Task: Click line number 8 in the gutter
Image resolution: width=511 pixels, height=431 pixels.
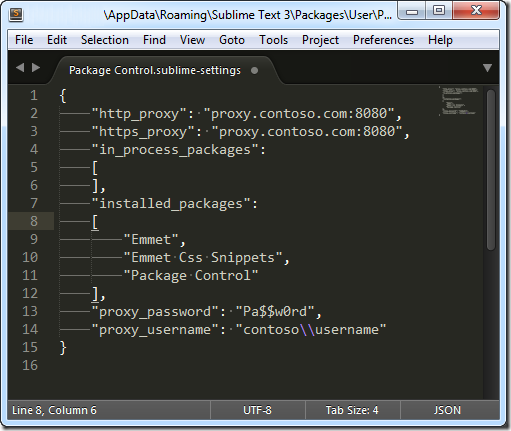Action: coord(34,221)
